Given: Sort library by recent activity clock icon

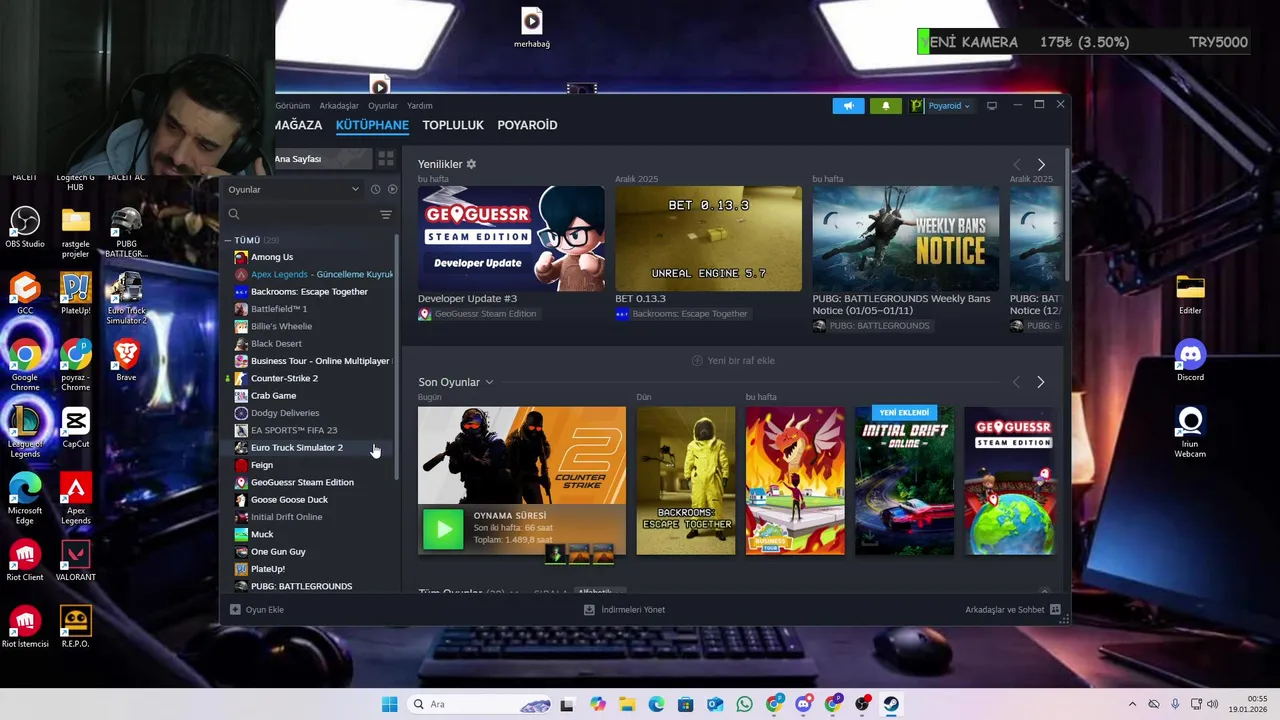Looking at the screenshot, I should [x=376, y=189].
